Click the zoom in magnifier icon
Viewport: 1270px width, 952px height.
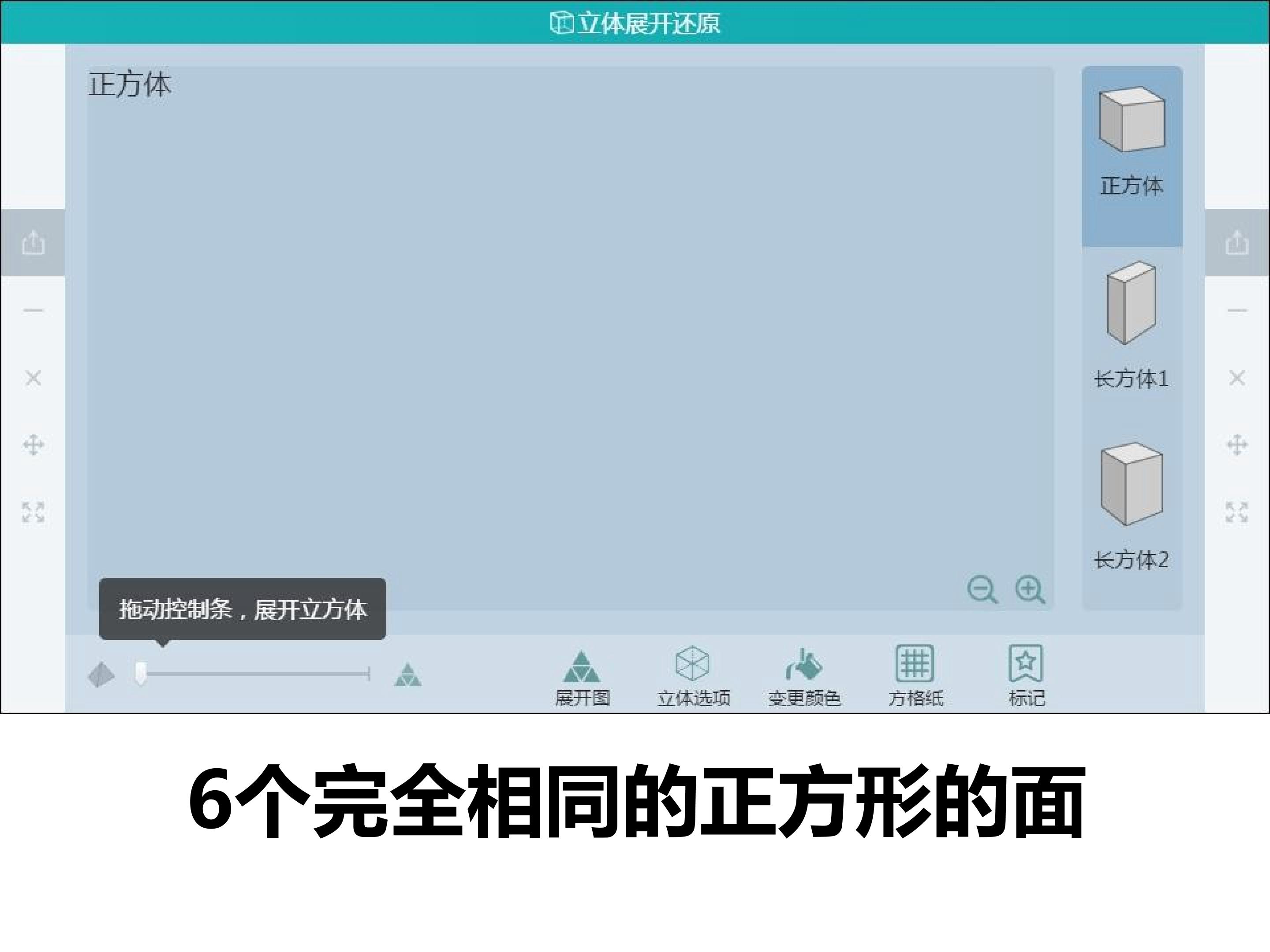click(x=1030, y=590)
